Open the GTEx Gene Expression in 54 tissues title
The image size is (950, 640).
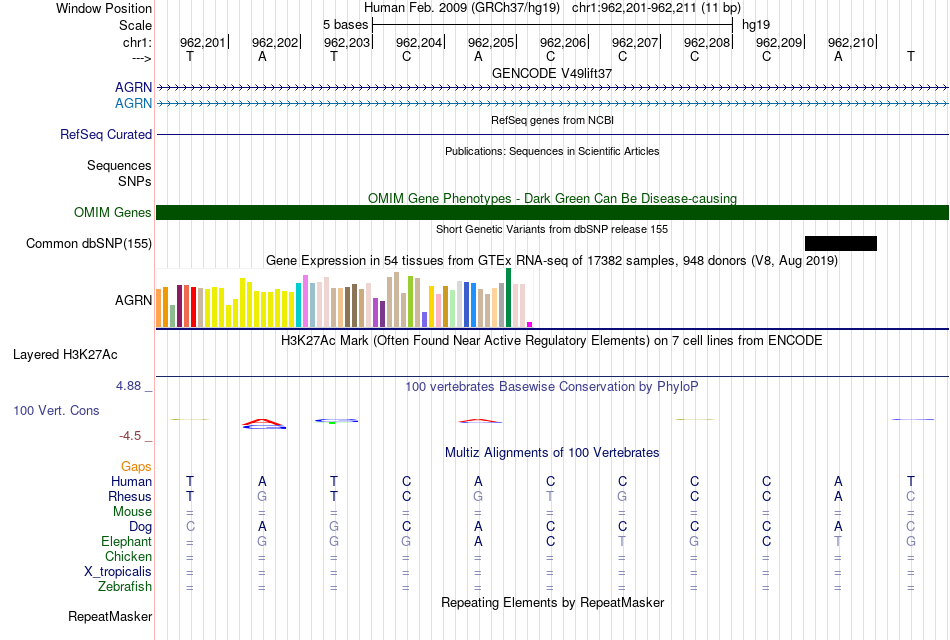[x=552, y=261]
